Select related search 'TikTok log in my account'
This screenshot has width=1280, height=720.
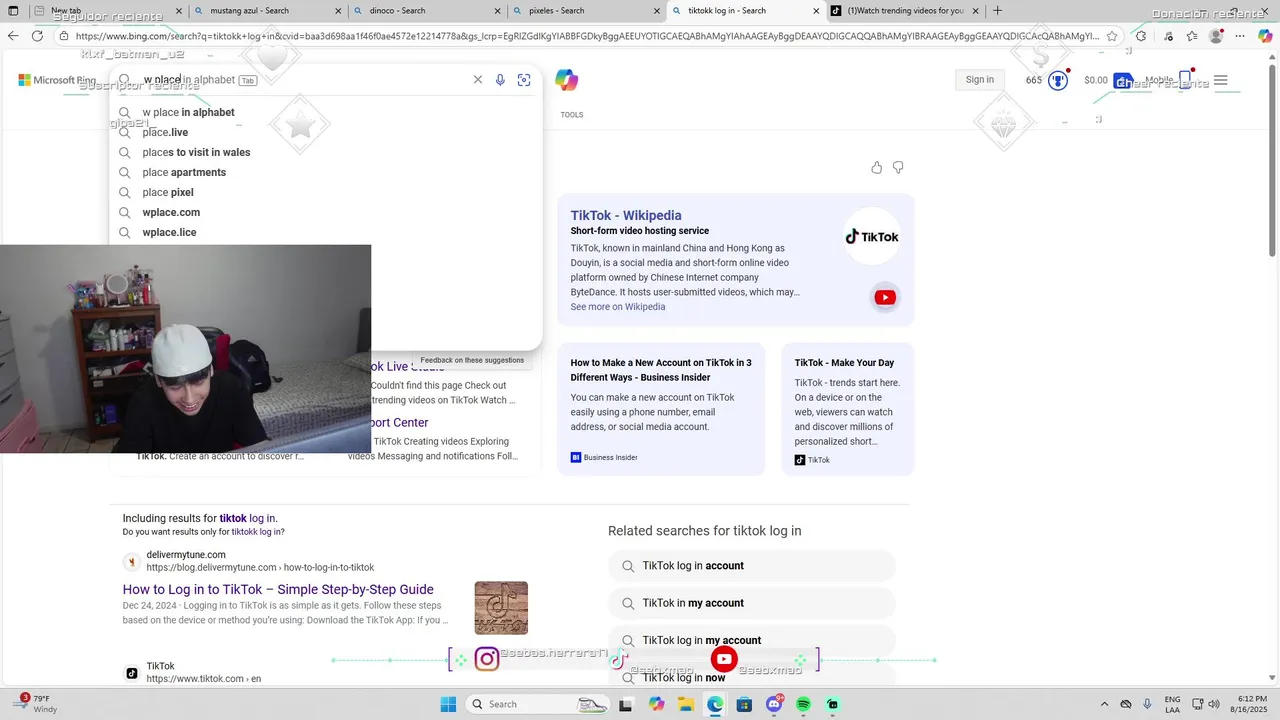click(x=752, y=640)
